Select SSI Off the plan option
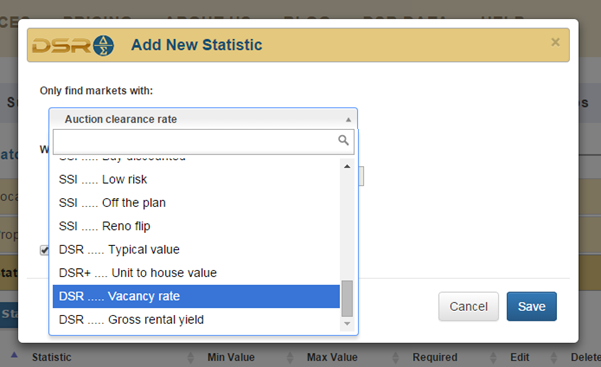The image size is (601, 367). coord(196,203)
